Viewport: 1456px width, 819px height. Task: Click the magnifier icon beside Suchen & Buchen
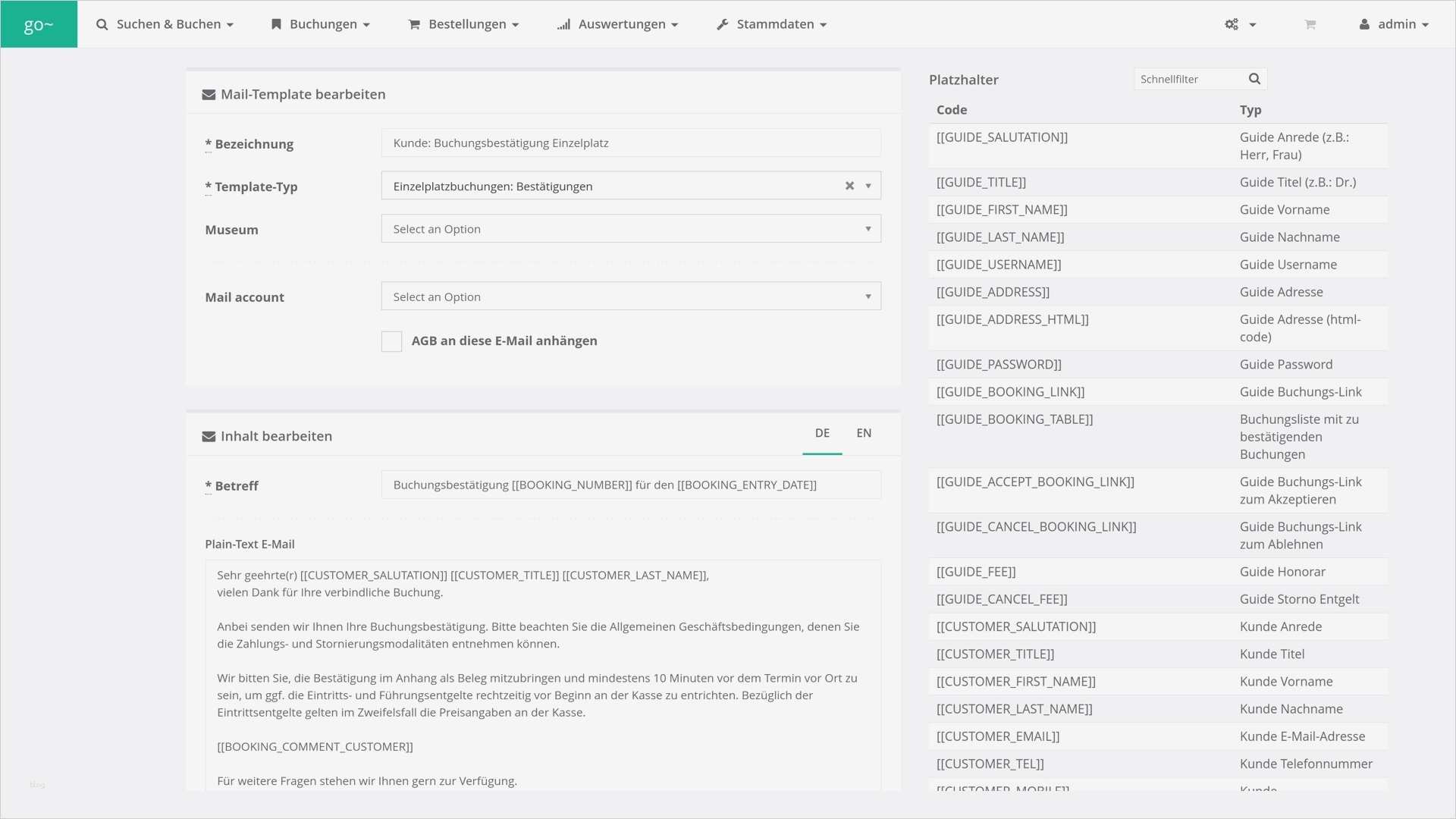tap(102, 24)
